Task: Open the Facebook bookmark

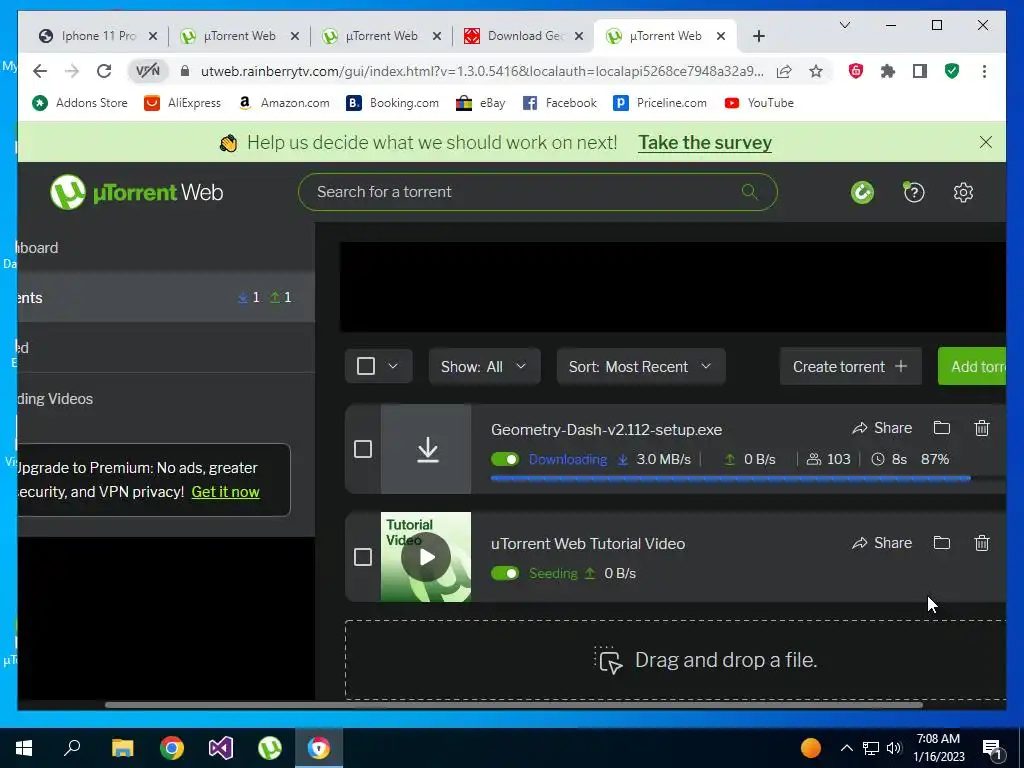Action: click(x=560, y=103)
